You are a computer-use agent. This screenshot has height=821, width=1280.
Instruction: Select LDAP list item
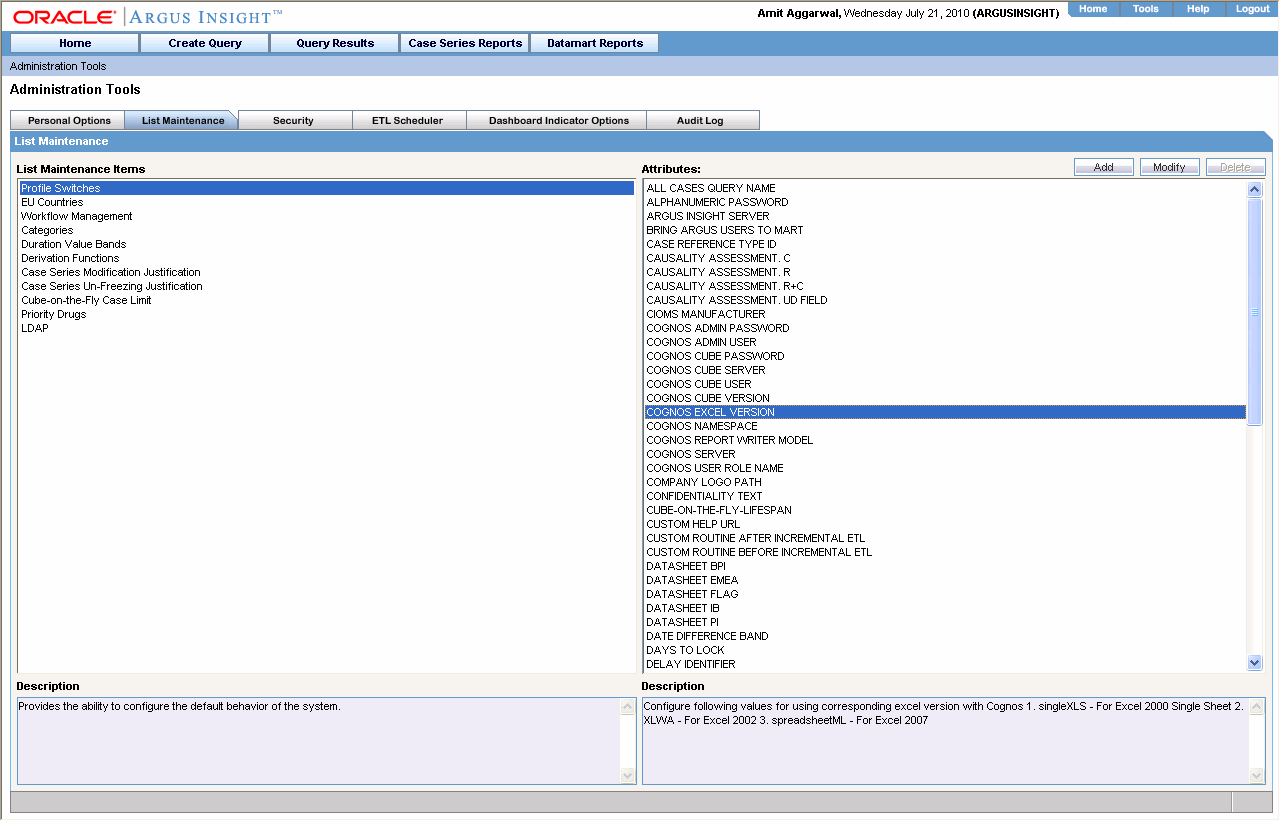coord(327,328)
